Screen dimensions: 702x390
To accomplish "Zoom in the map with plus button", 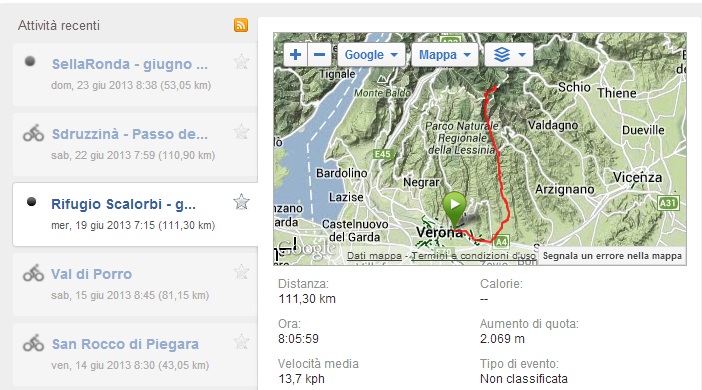I will (x=295, y=55).
